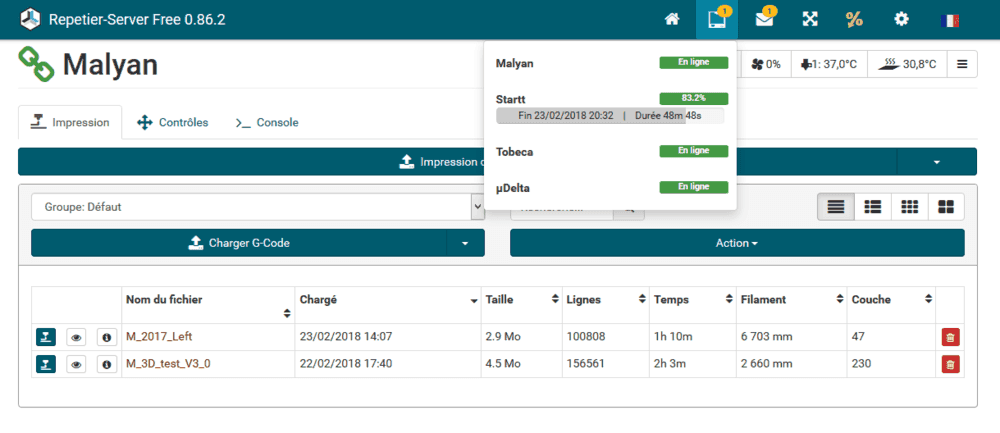Delete M_2017_Left with the trash icon
The image size is (1000, 433).
click(x=950, y=337)
